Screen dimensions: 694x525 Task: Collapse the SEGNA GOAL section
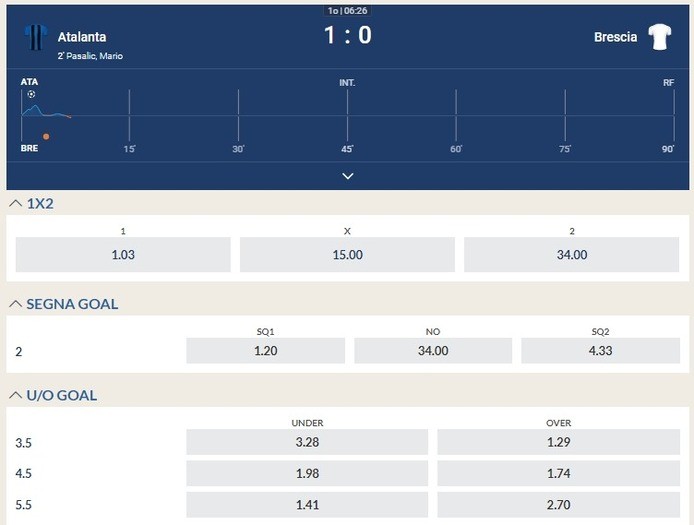pos(15,304)
